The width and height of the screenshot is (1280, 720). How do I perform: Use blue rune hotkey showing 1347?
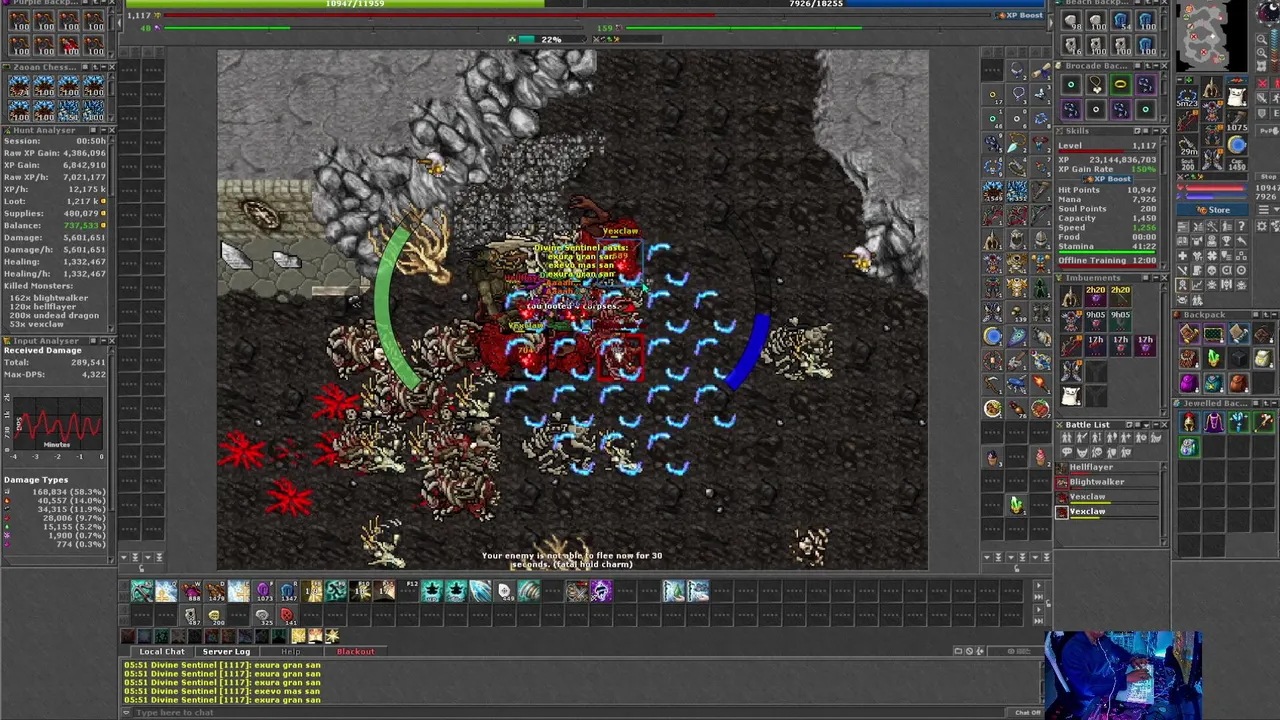(288, 592)
